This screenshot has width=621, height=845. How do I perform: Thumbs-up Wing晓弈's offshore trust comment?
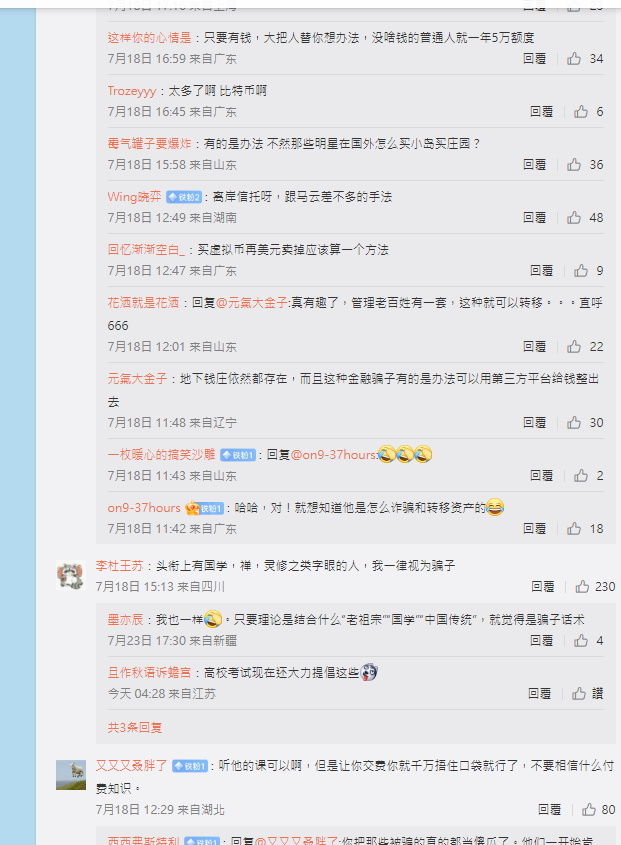point(585,217)
